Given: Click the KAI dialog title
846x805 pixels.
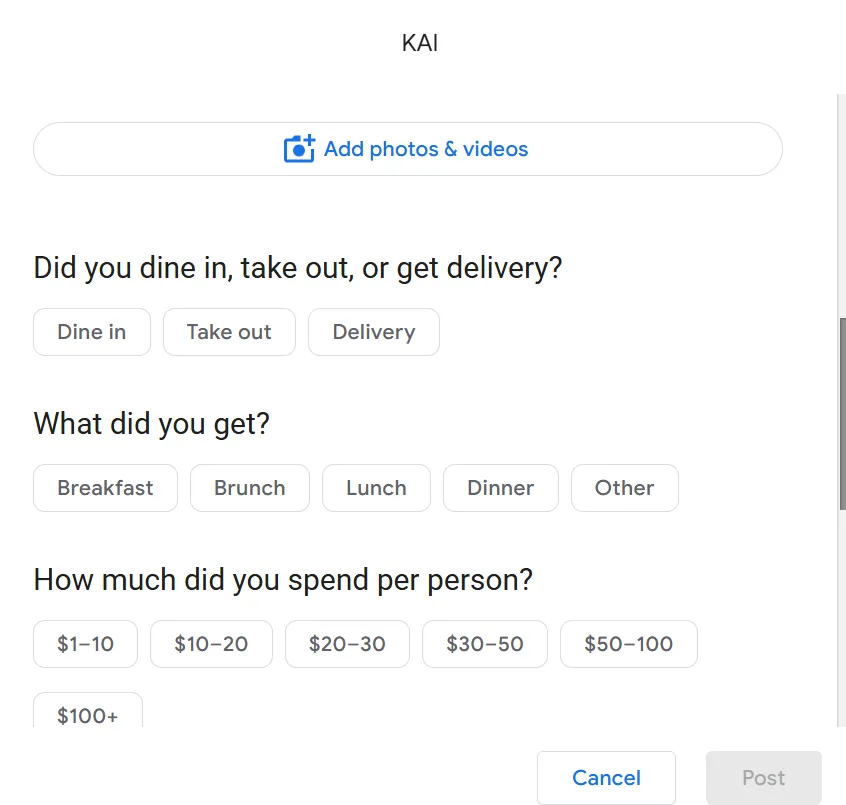Looking at the screenshot, I should (x=420, y=42).
